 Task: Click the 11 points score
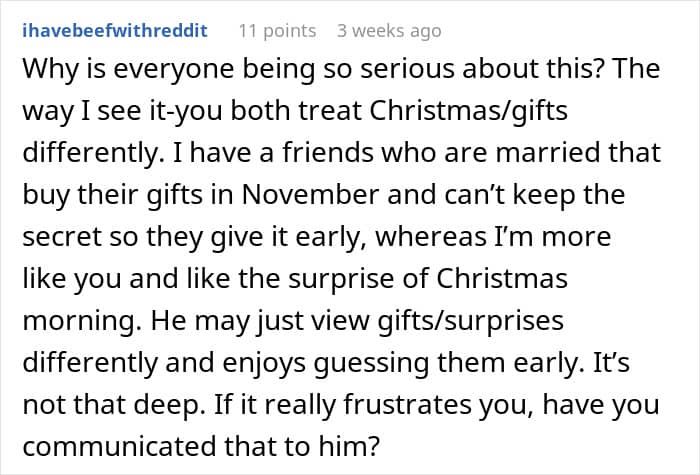(275, 30)
